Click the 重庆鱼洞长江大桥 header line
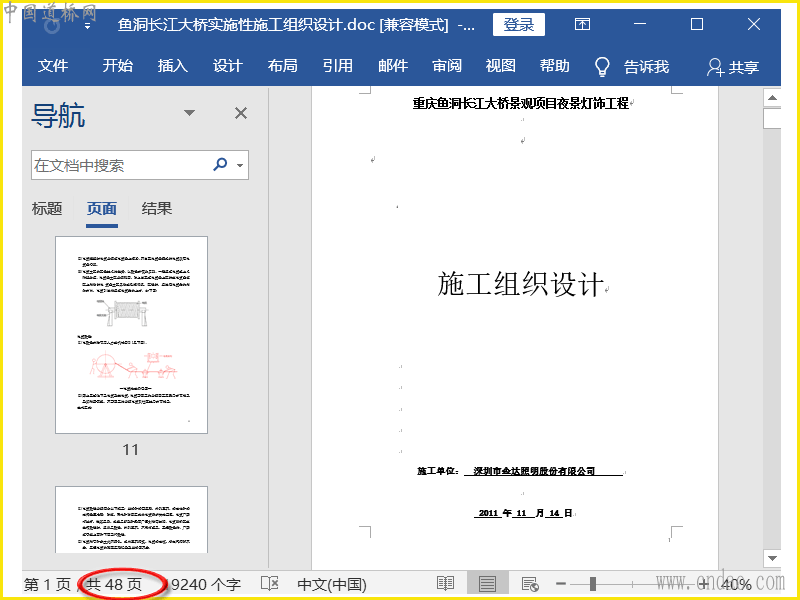 point(520,104)
